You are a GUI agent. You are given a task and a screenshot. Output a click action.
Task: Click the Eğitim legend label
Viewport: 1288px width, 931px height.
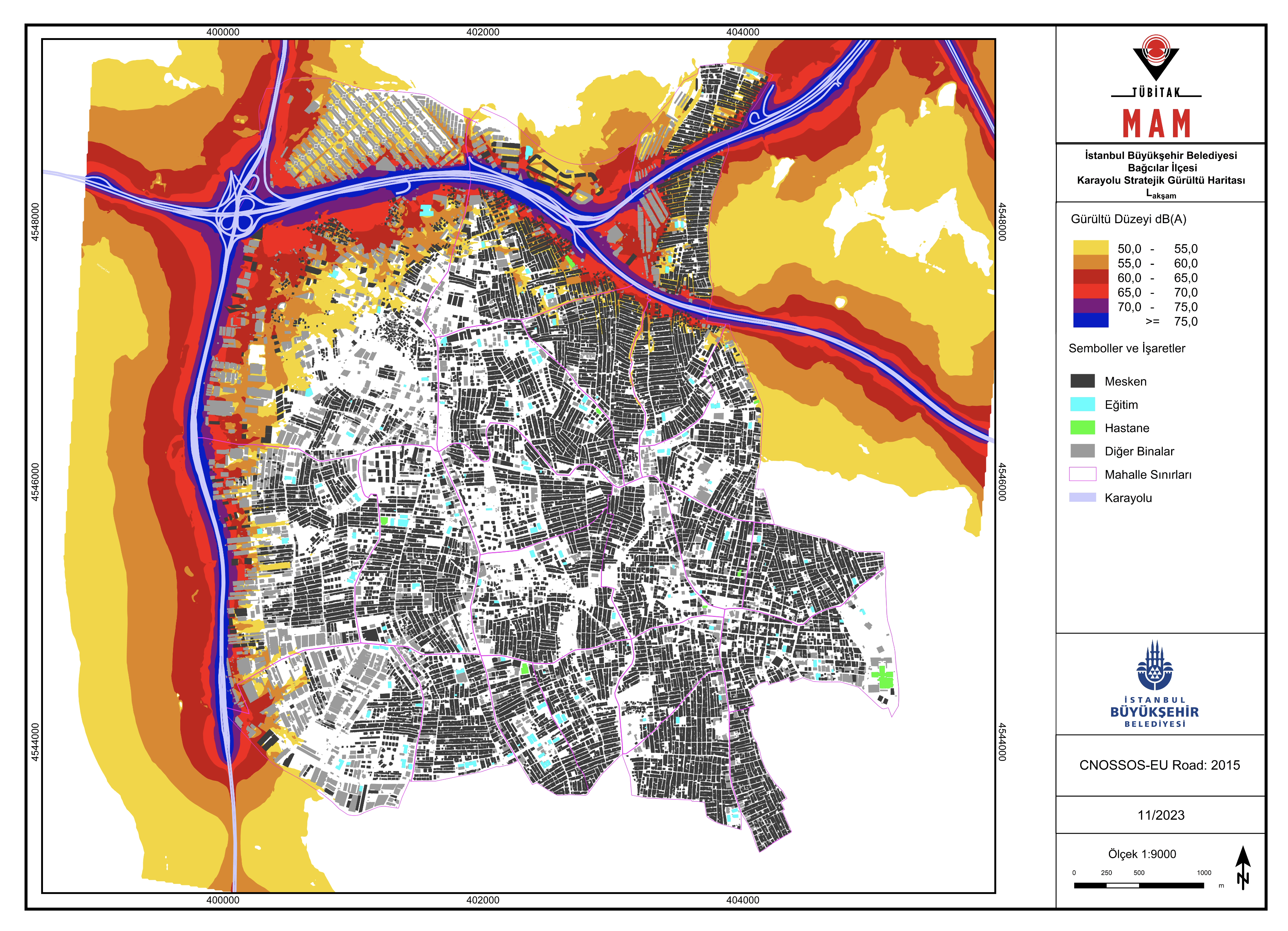[1121, 405]
